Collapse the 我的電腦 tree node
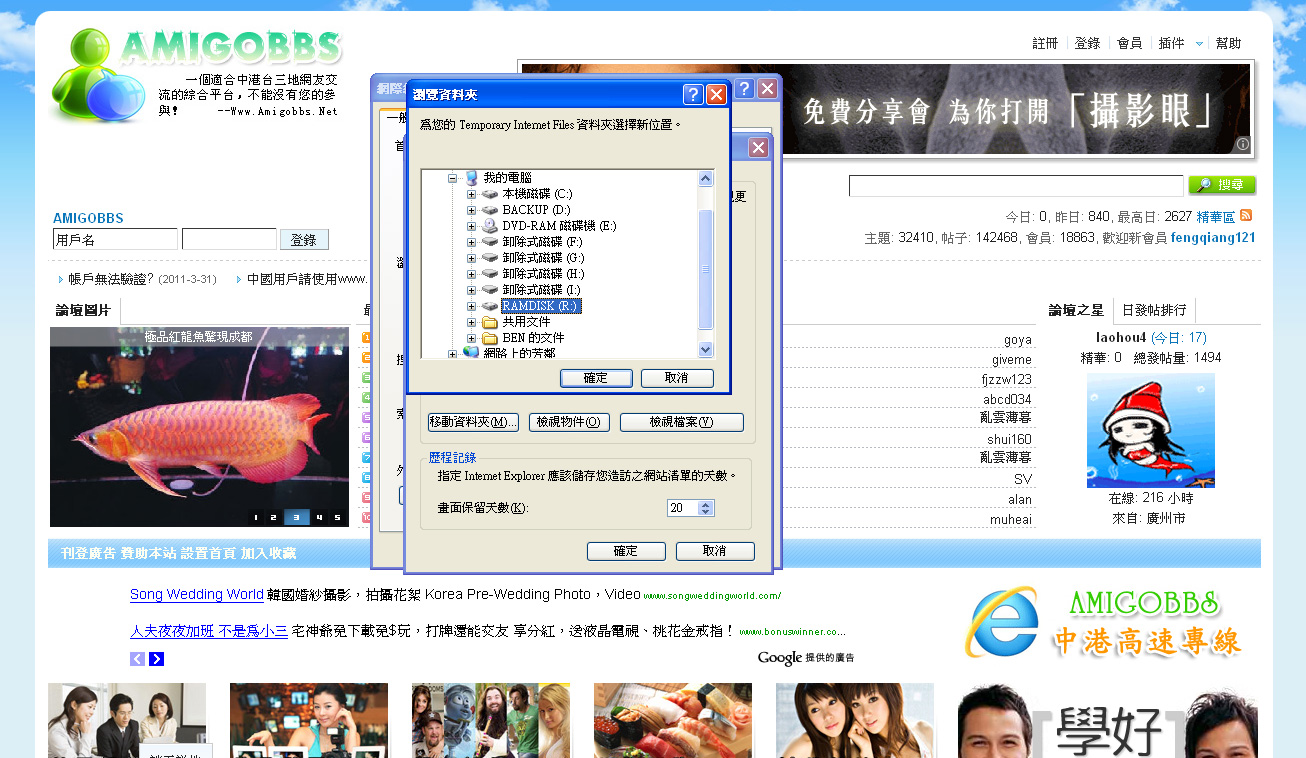 [452, 178]
